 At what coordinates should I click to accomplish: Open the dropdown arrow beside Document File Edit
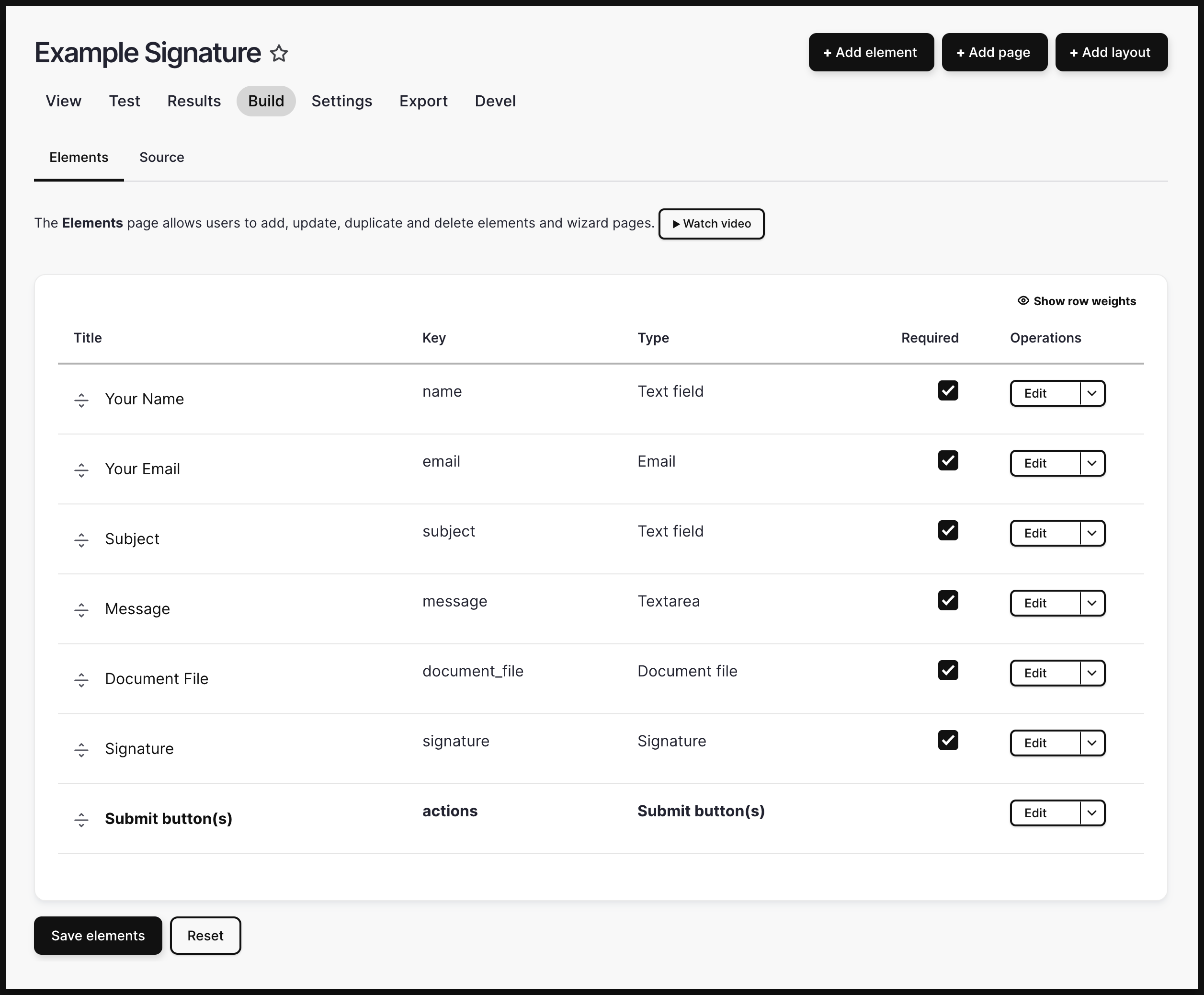tap(1091, 673)
